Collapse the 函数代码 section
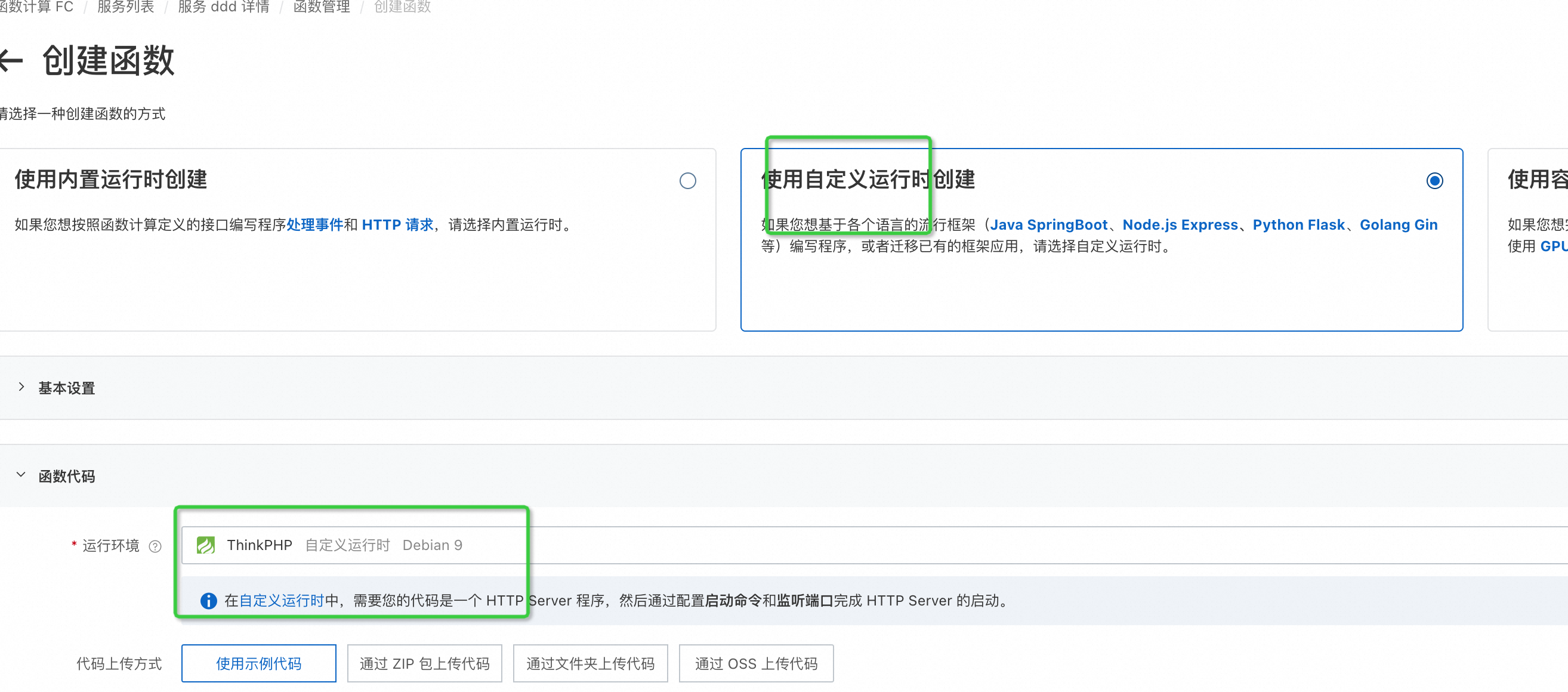Viewport: 1568px width, 692px height. 21,475
